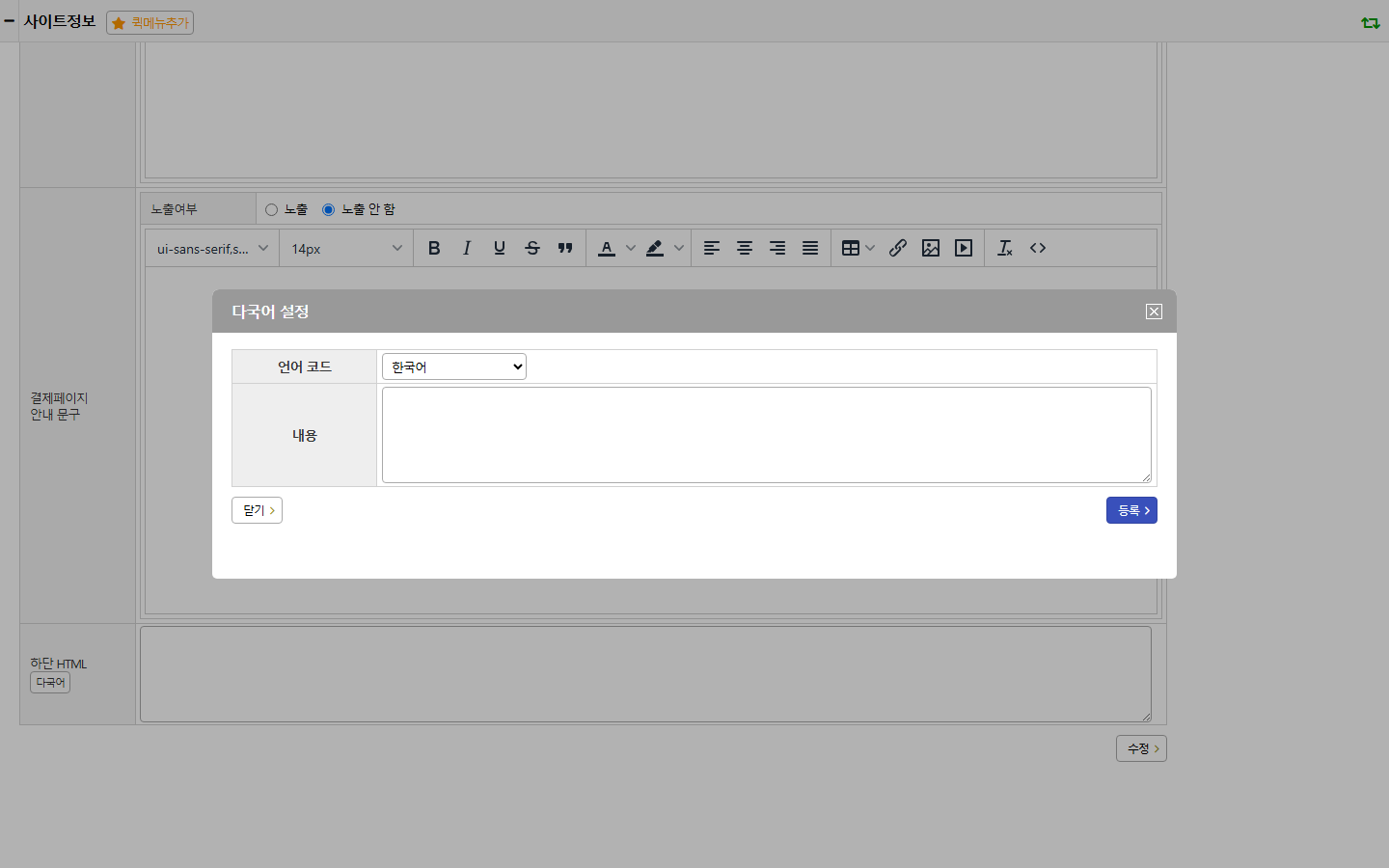
Task: Select the 노출 radio button
Action: [271, 209]
